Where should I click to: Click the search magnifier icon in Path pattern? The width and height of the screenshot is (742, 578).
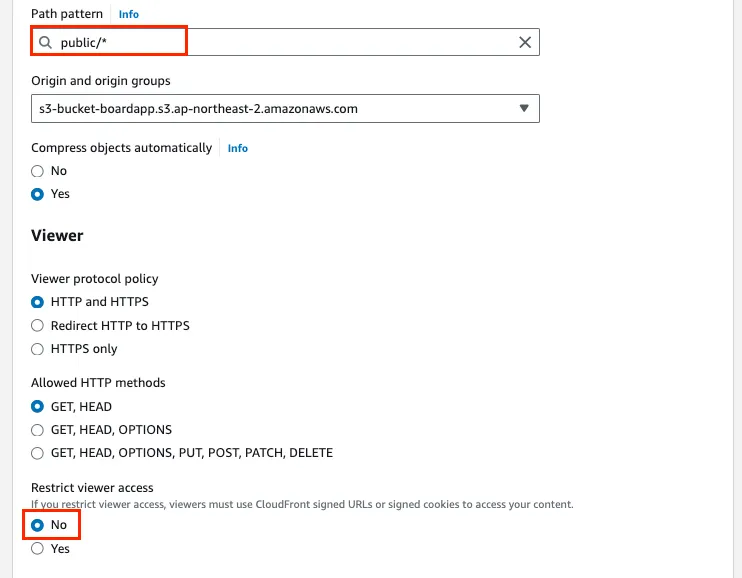coord(45,42)
